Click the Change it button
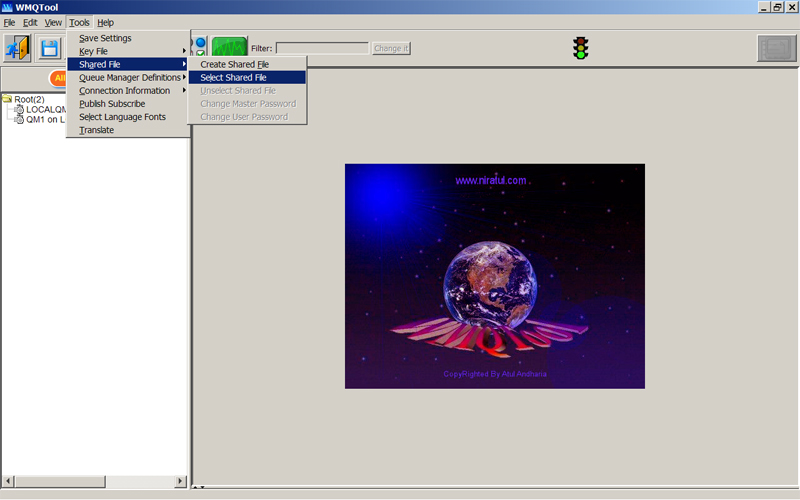800x500 pixels. pyautogui.click(x=391, y=48)
